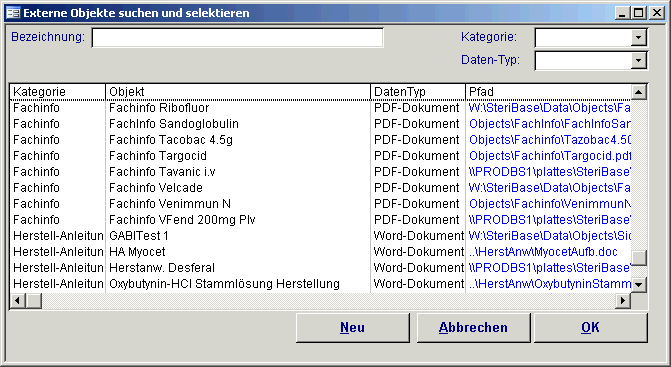The image size is (671, 367).
Task: Focus the Bezeichnung search field
Action: 238,38
